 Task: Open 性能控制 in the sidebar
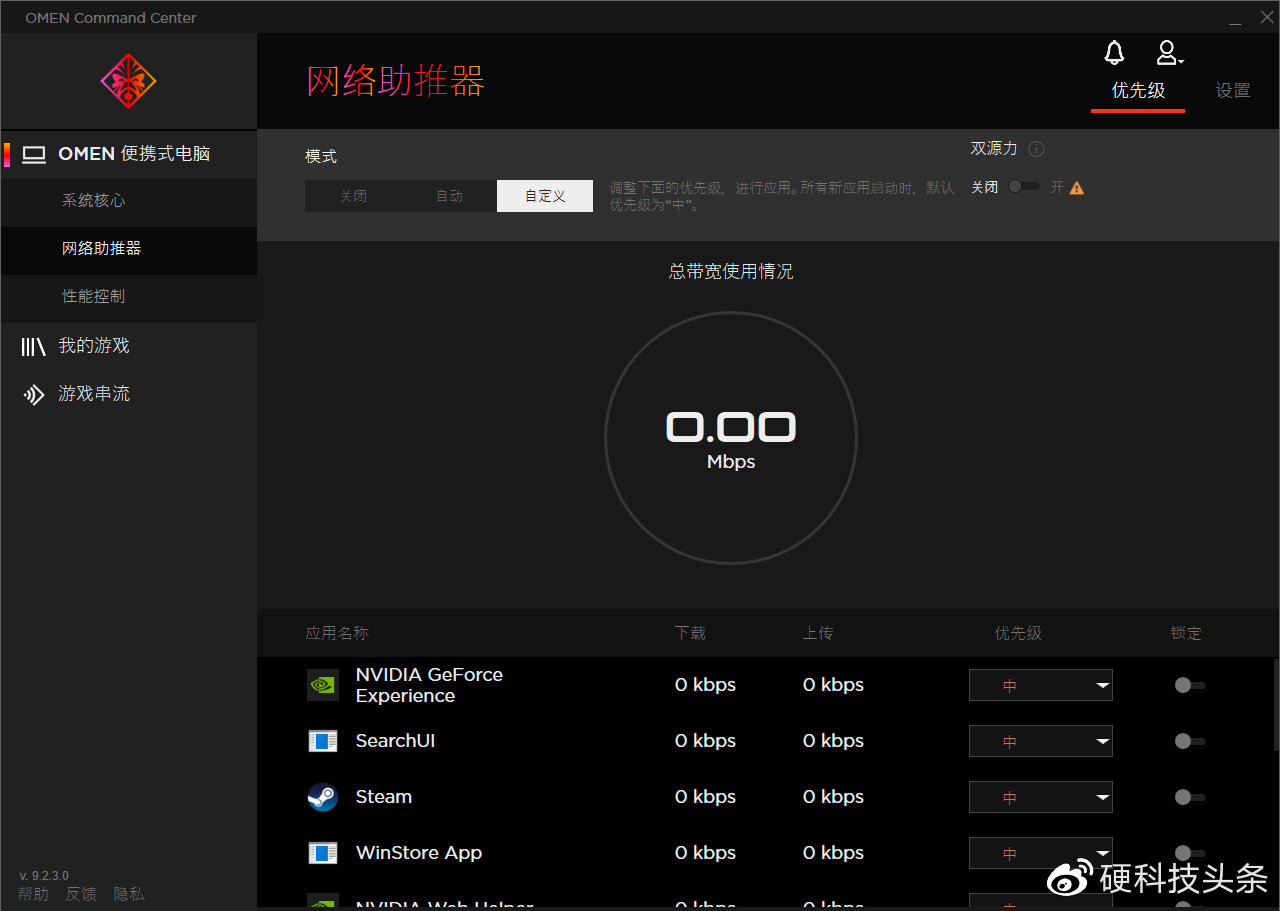point(95,297)
